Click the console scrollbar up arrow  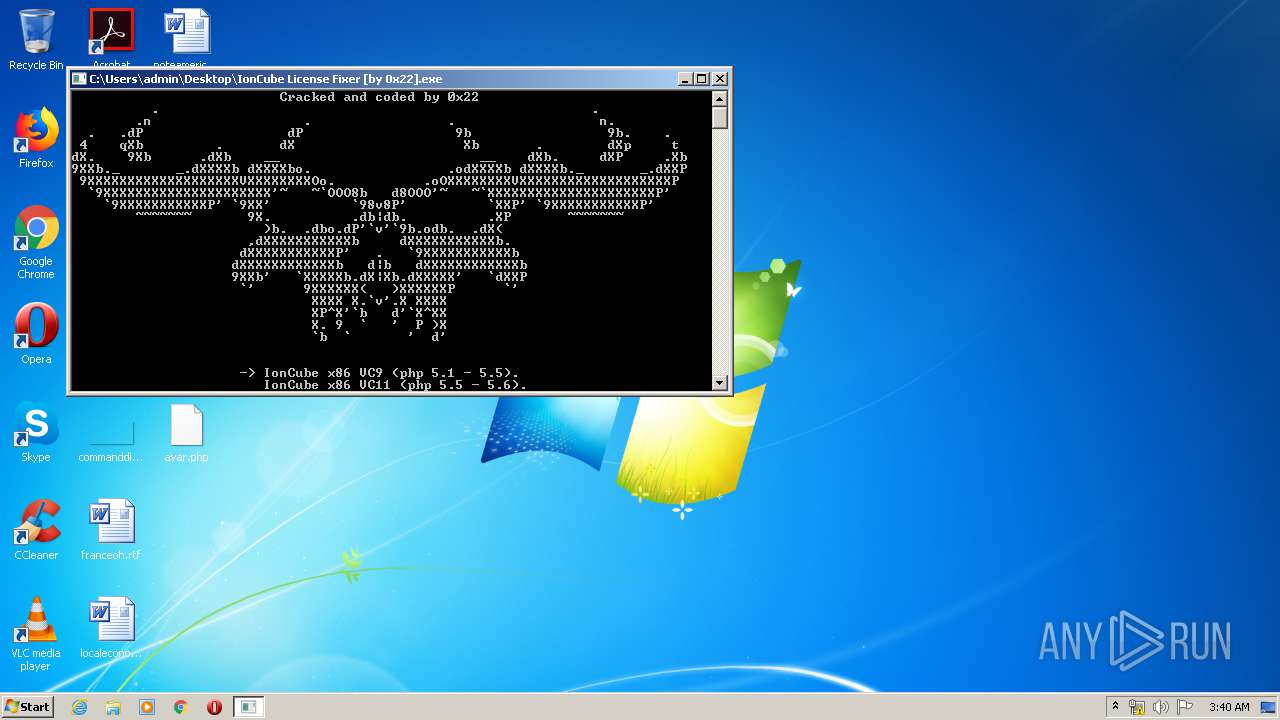coord(719,98)
